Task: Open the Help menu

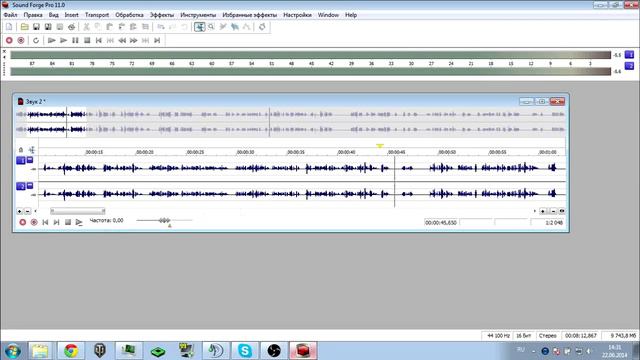Action: click(351, 15)
